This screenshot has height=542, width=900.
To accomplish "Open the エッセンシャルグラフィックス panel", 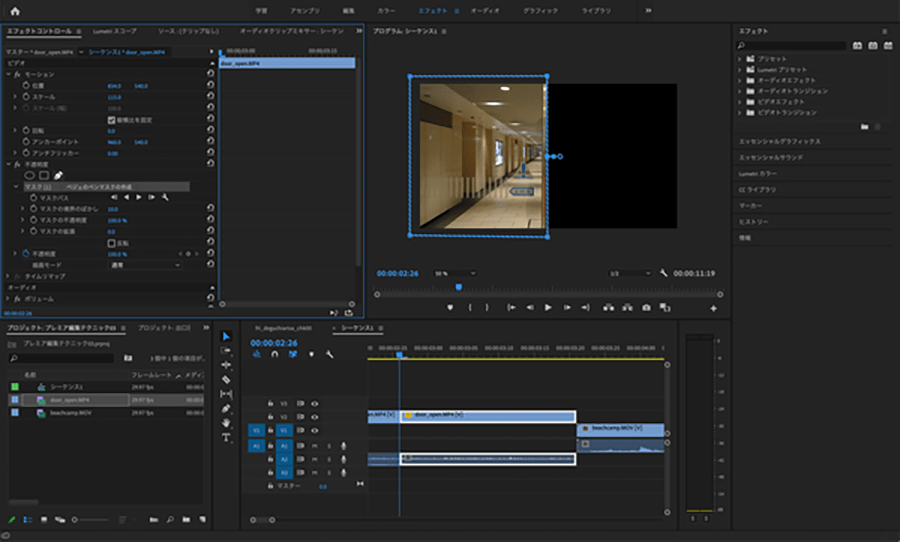I will tap(779, 142).
